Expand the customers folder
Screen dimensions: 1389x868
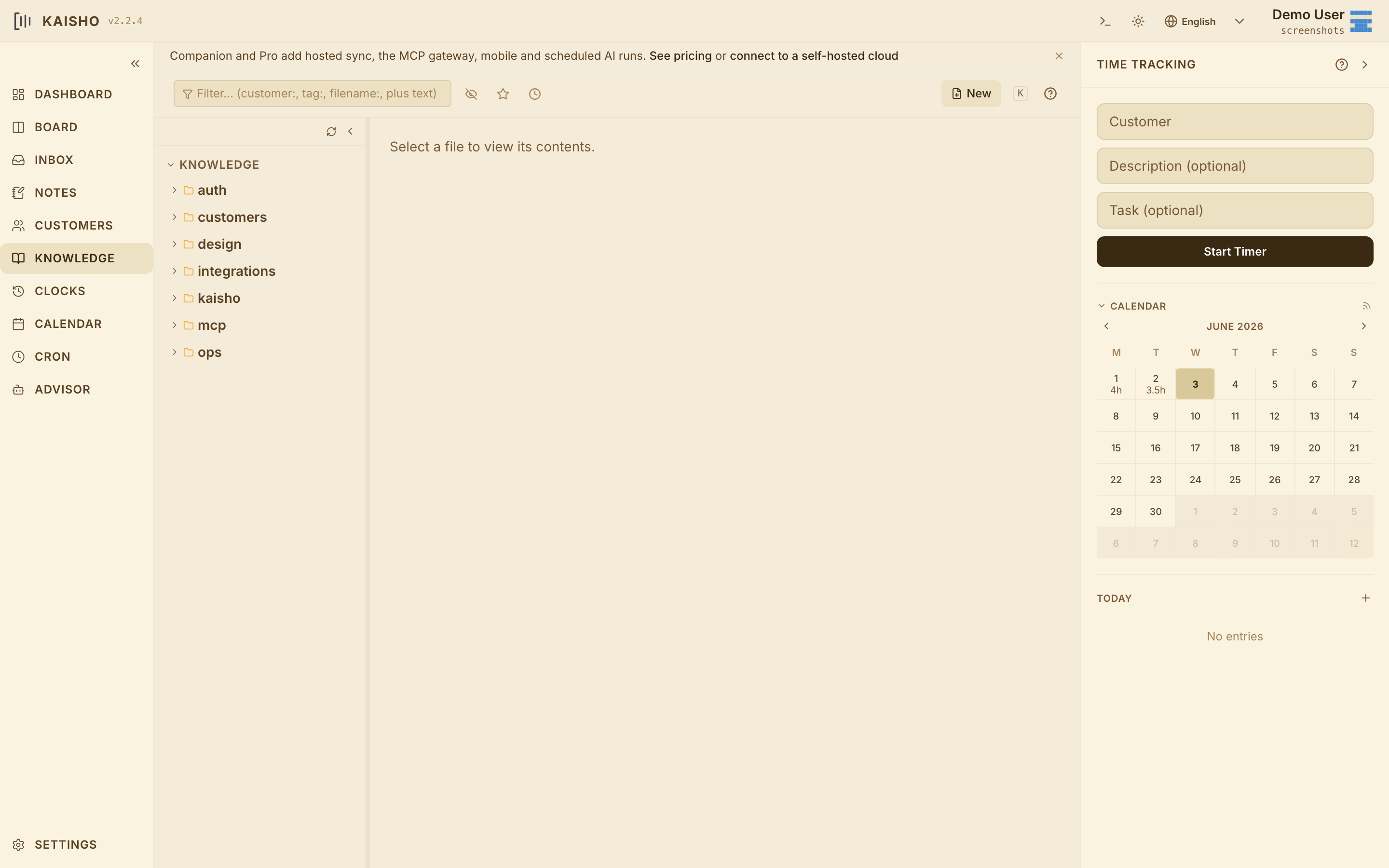(175, 217)
